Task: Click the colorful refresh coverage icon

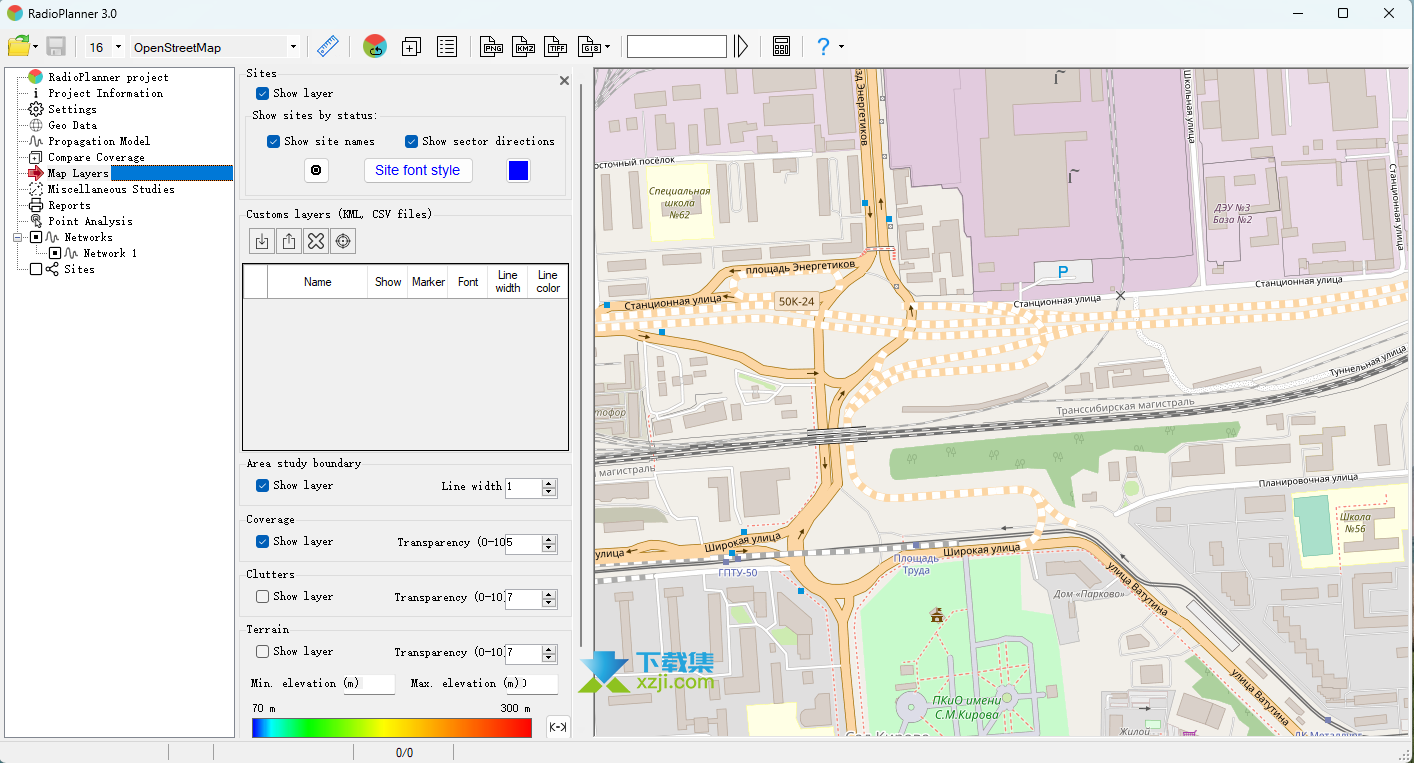Action: point(375,46)
